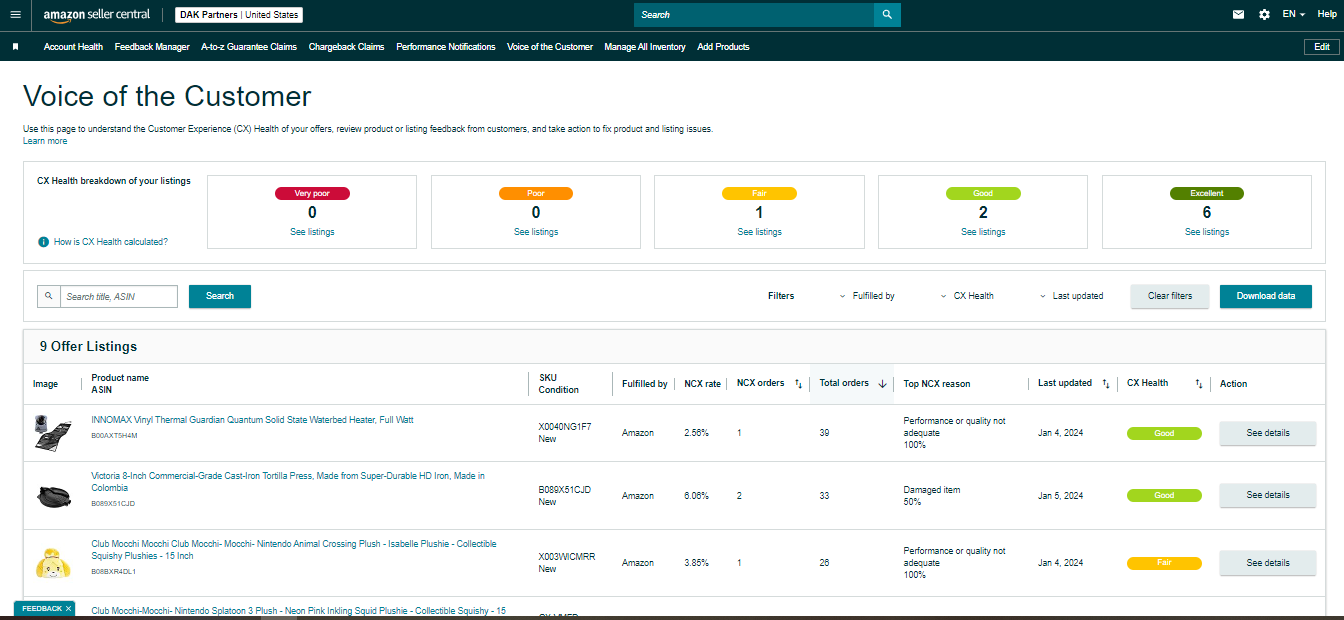Open the settings gear icon
The width and height of the screenshot is (1344, 620).
(1264, 15)
